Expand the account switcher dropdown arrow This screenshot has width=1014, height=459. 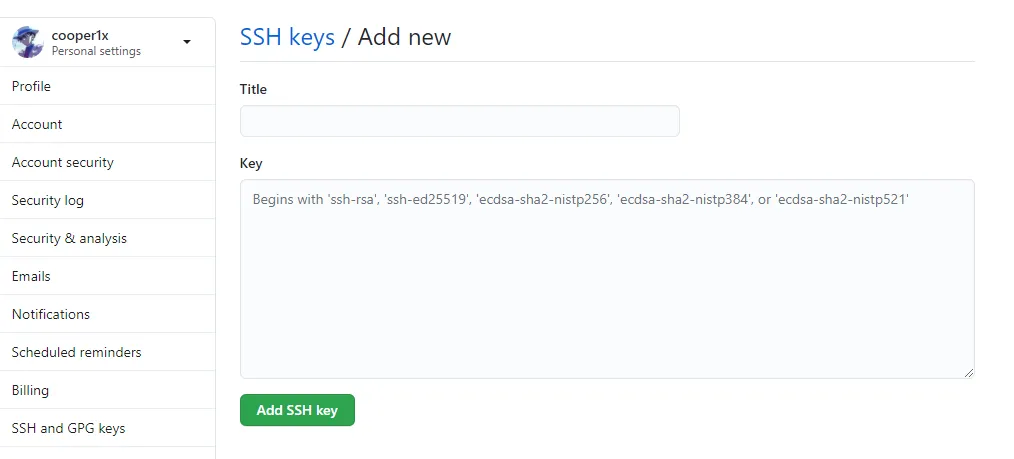[187, 42]
